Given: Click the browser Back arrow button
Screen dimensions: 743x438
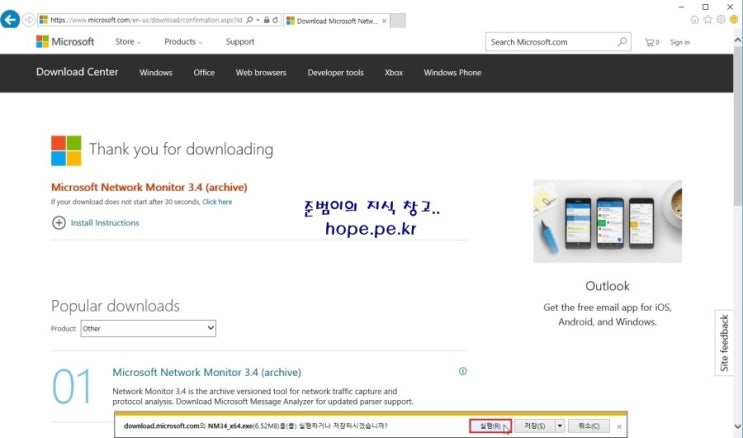Looking at the screenshot, I should click(11, 20).
